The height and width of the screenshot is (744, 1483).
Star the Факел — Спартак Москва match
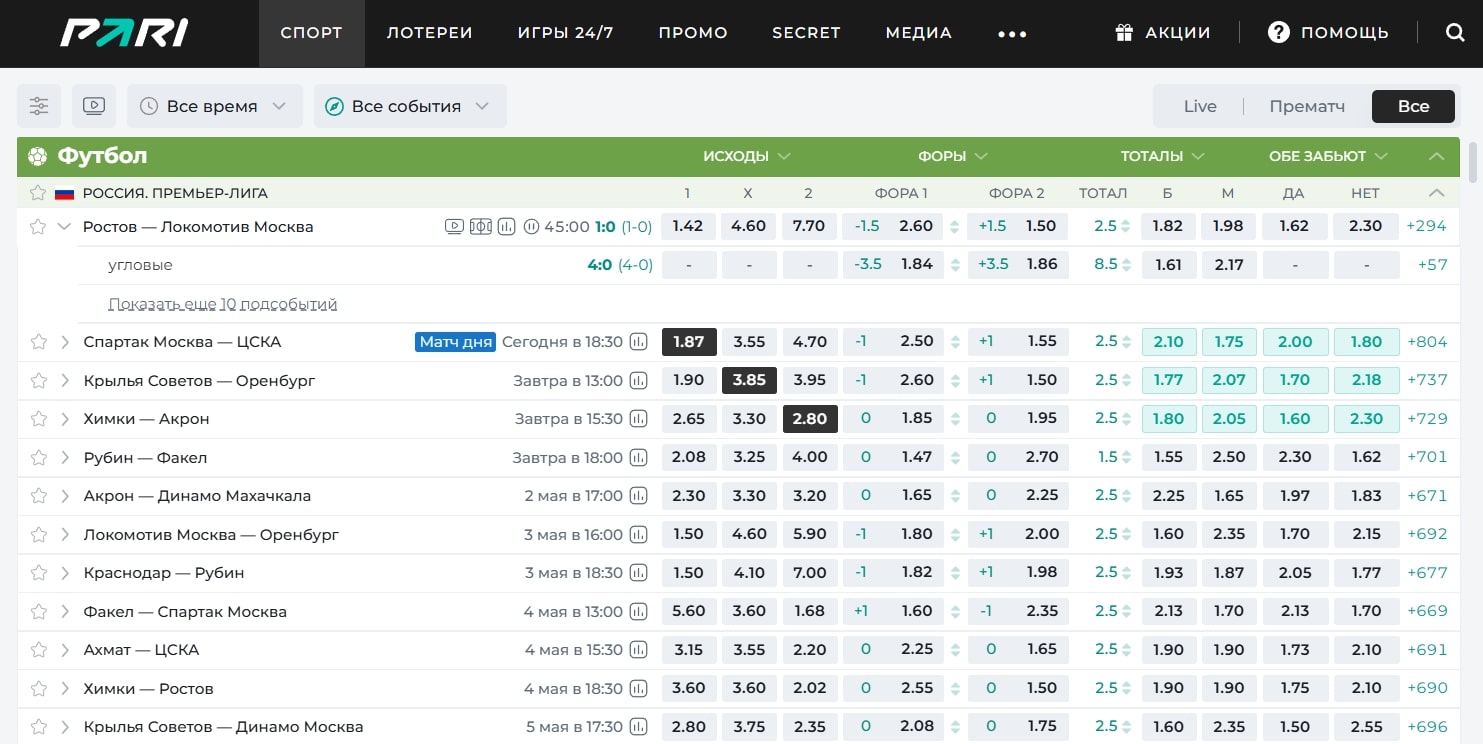(x=38, y=611)
